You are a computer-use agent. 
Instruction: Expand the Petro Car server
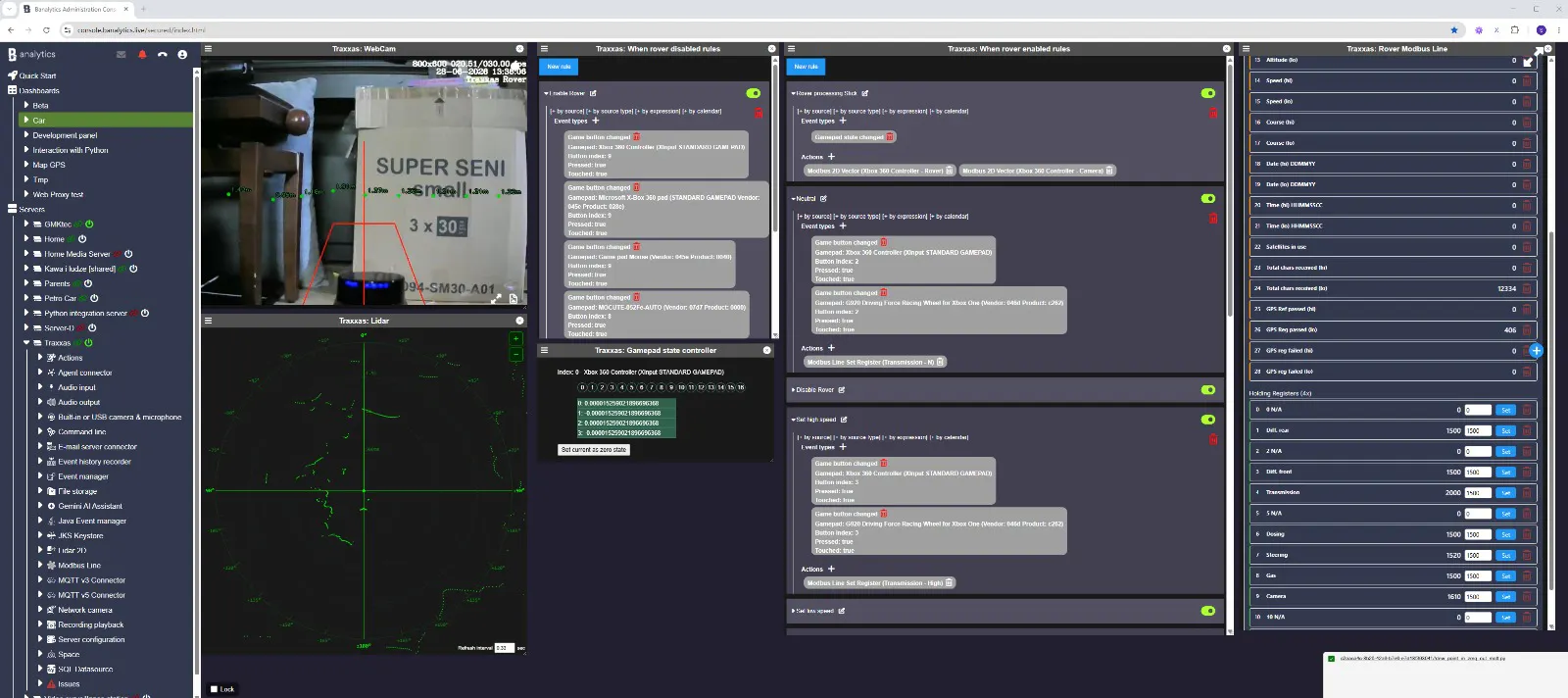click(26, 298)
